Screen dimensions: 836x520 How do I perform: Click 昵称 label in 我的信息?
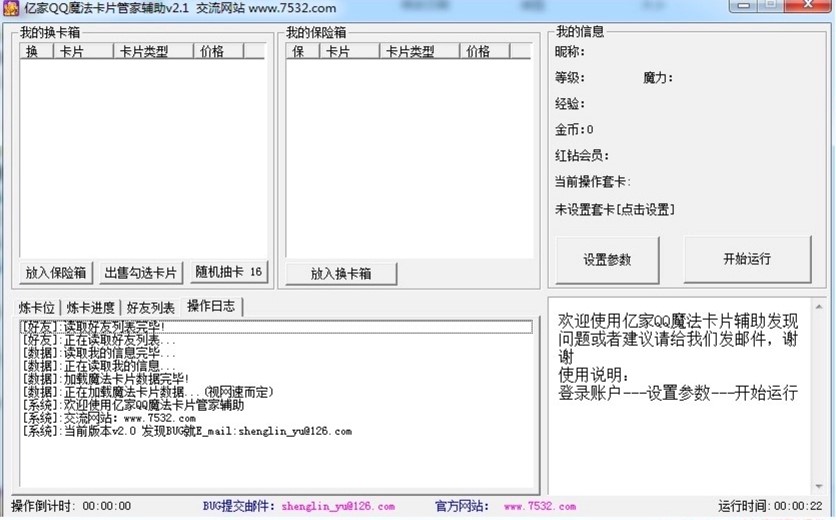[x=569, y=52]
